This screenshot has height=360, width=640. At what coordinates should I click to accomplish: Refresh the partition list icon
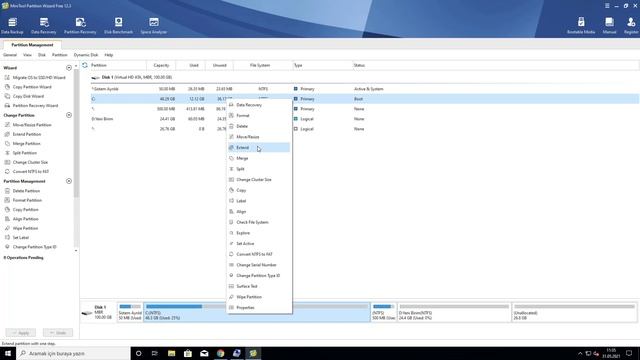85,65
